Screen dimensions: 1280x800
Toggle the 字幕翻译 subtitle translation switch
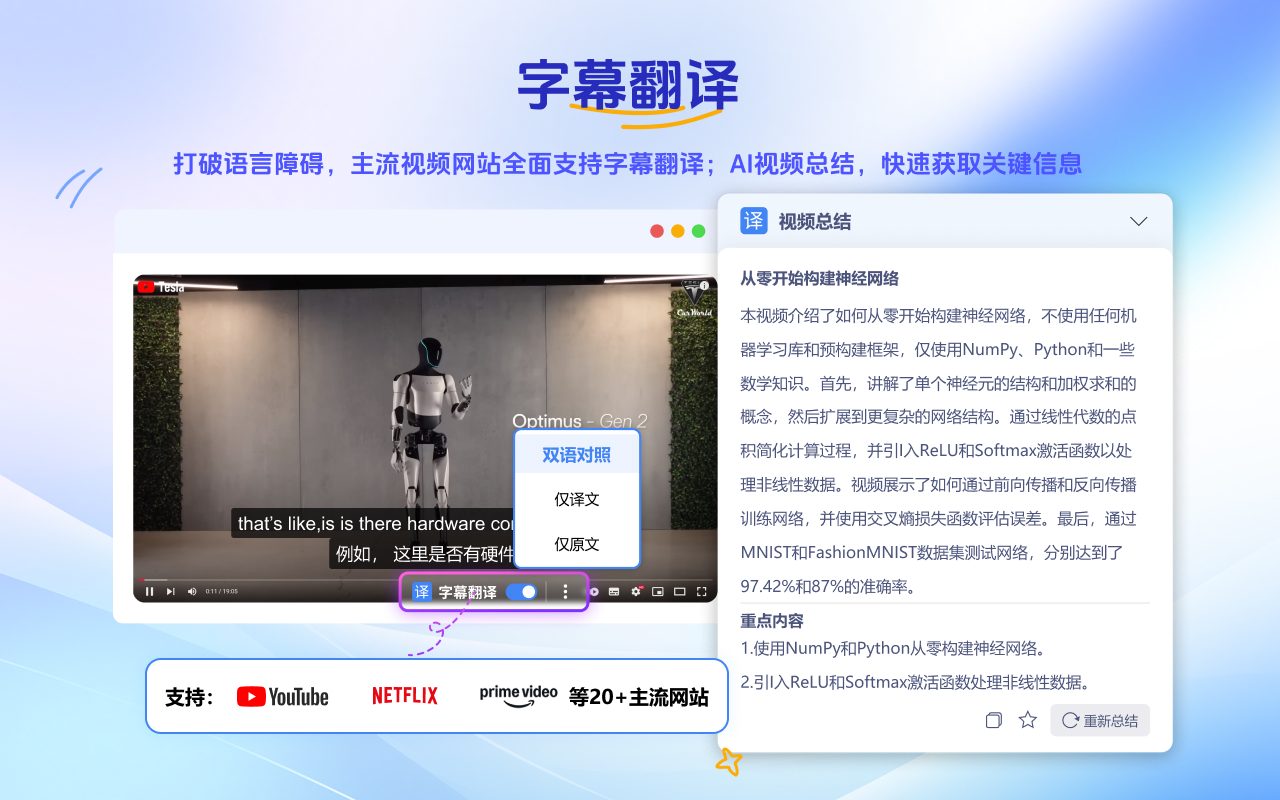pyautogui.click(x=522, y=591)
